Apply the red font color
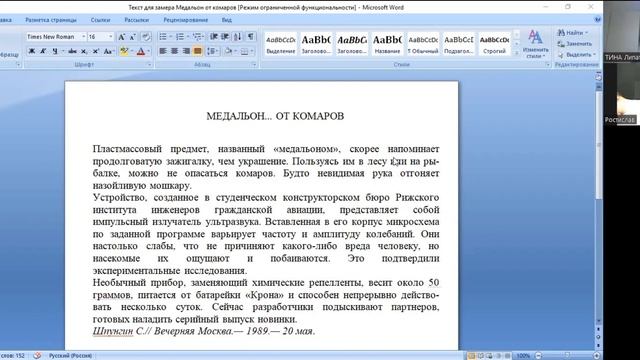Image resolution: width=640 pixels, height=360 pixels. pos(141,51)
